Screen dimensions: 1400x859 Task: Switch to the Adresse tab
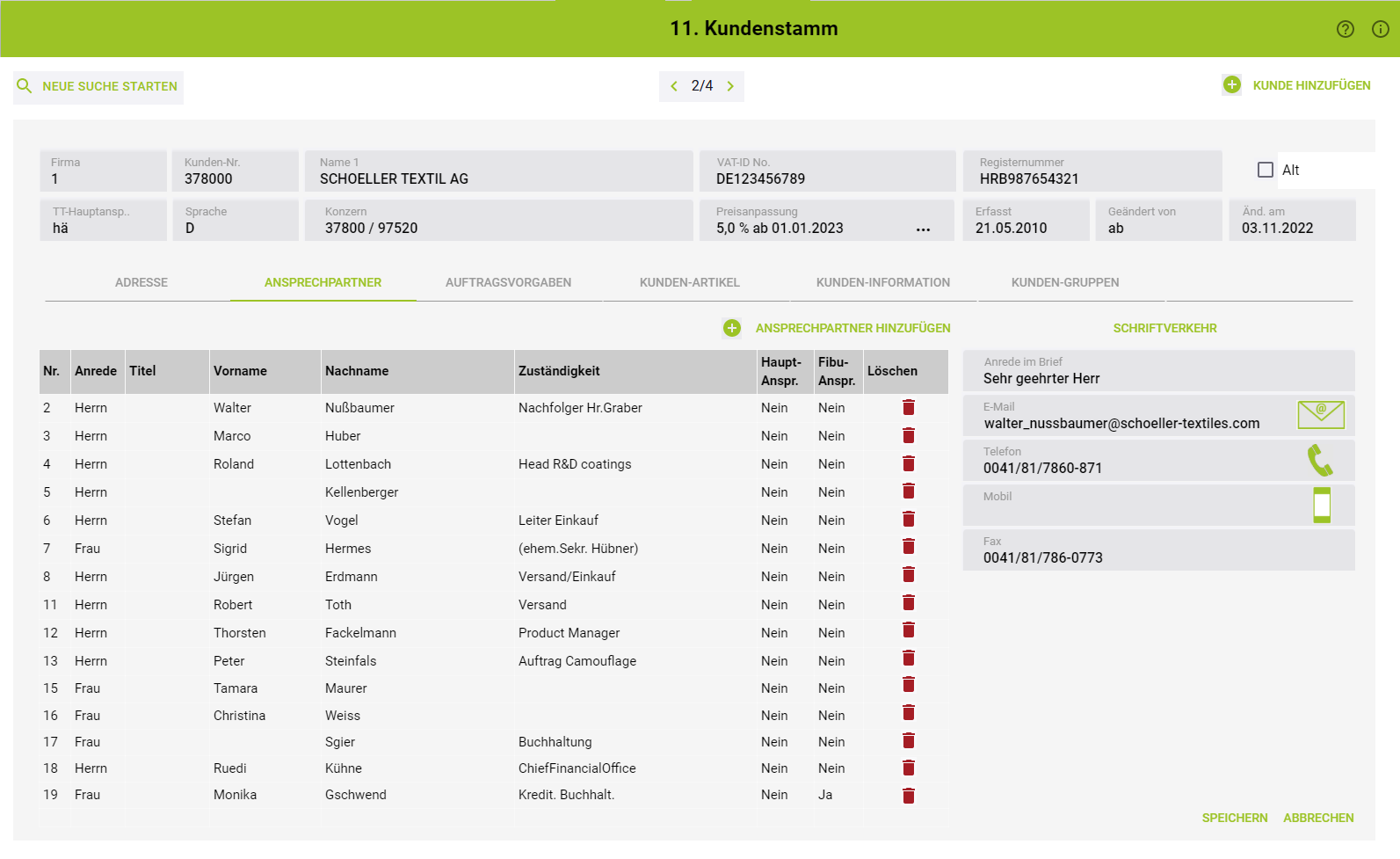coord(141,282)
